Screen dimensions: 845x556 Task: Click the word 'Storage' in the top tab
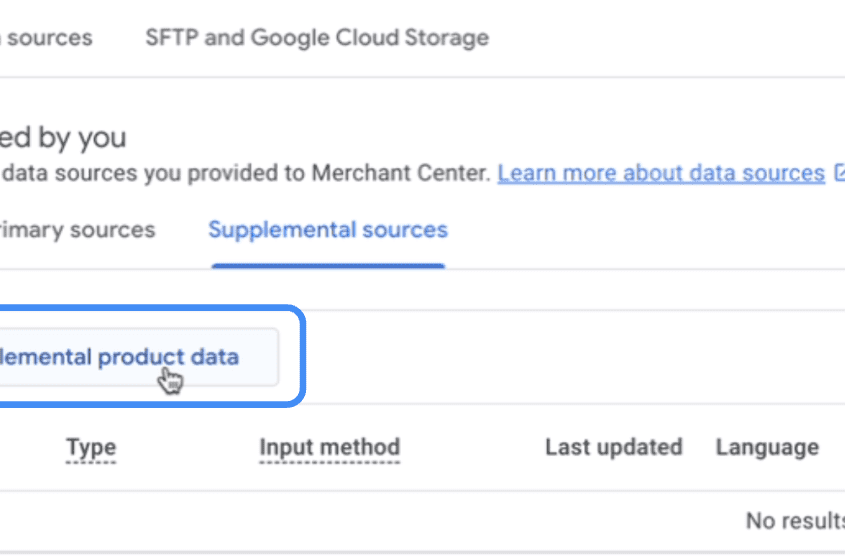(447, 38)
